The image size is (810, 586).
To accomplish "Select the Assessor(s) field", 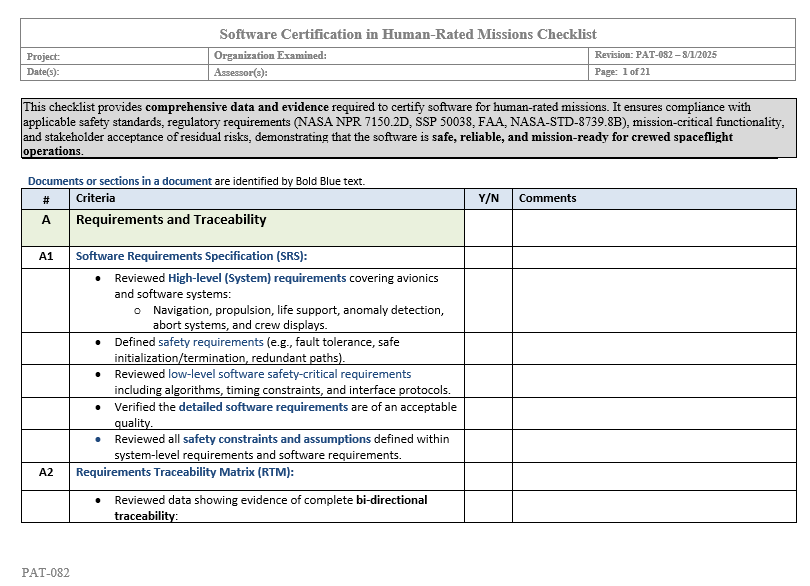I will pos(400,72).
